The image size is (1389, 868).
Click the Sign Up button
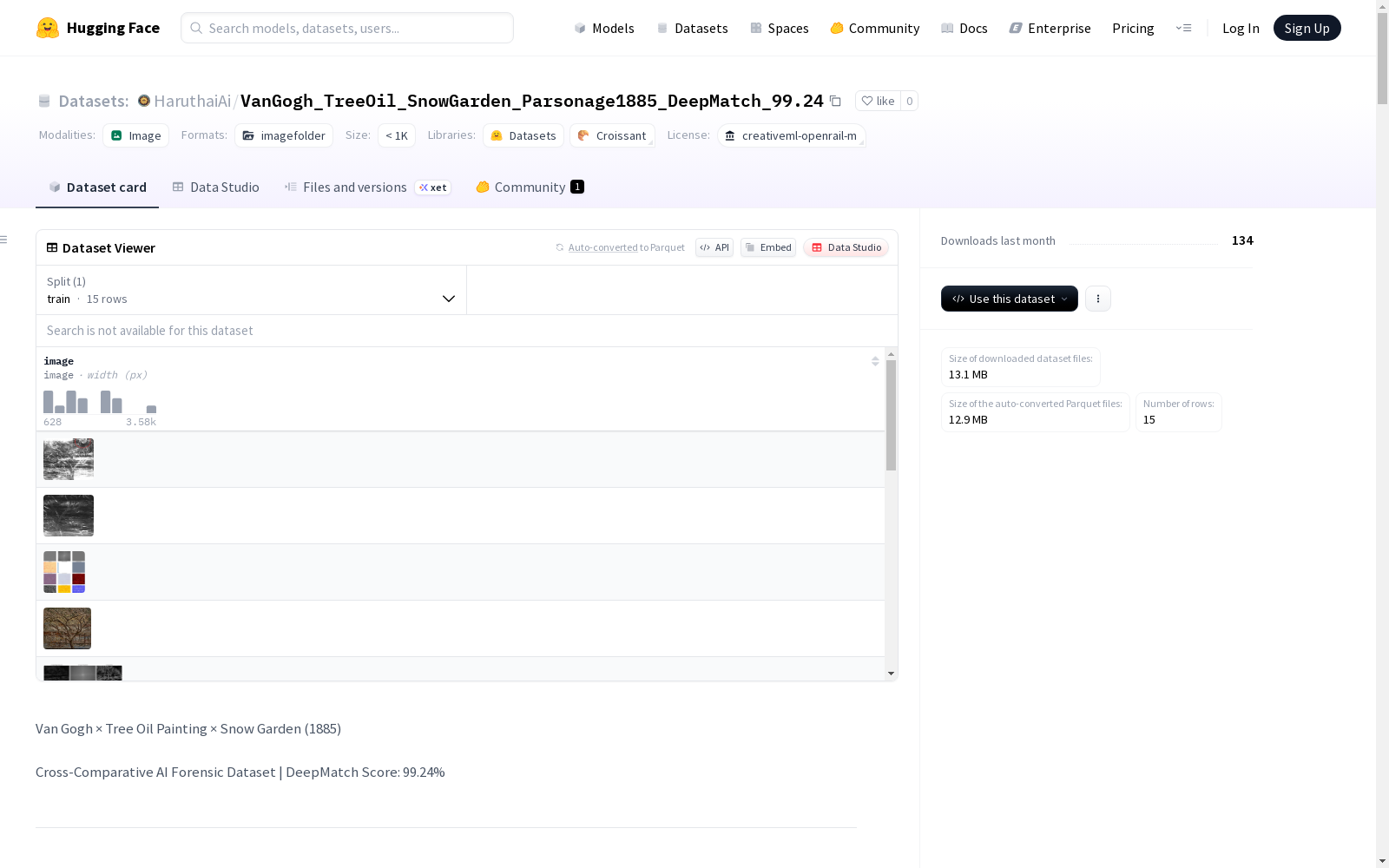click(x=1307, y=28)
